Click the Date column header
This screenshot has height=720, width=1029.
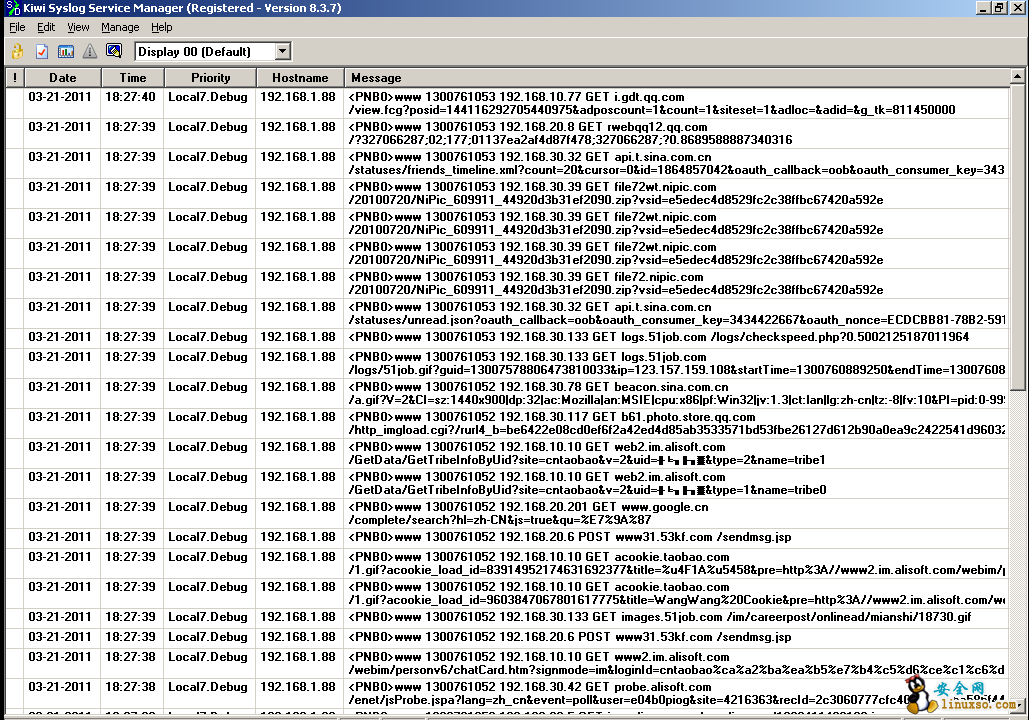(x=62, y=77)
